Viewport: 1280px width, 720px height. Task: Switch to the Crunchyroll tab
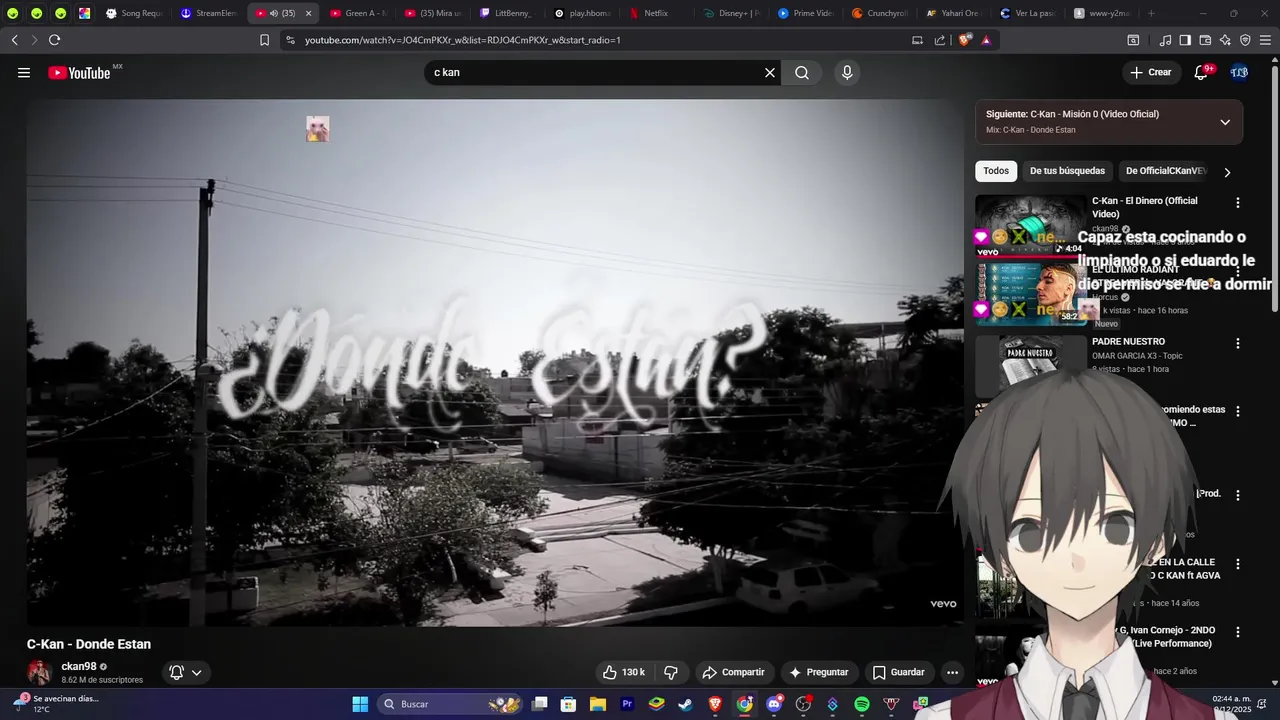[879, 13]
